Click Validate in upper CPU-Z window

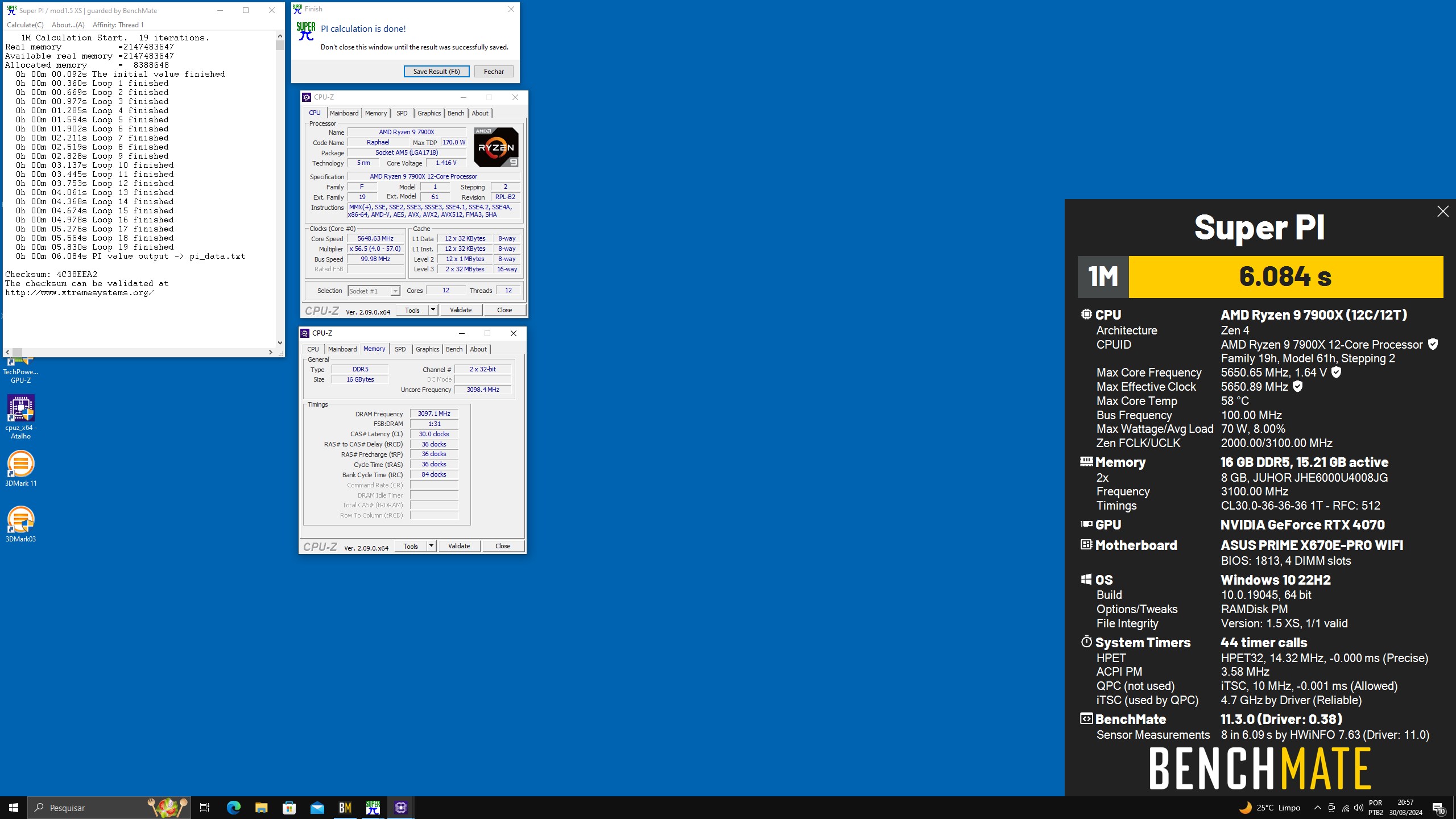pyautogui.click(x=461, y=310)
